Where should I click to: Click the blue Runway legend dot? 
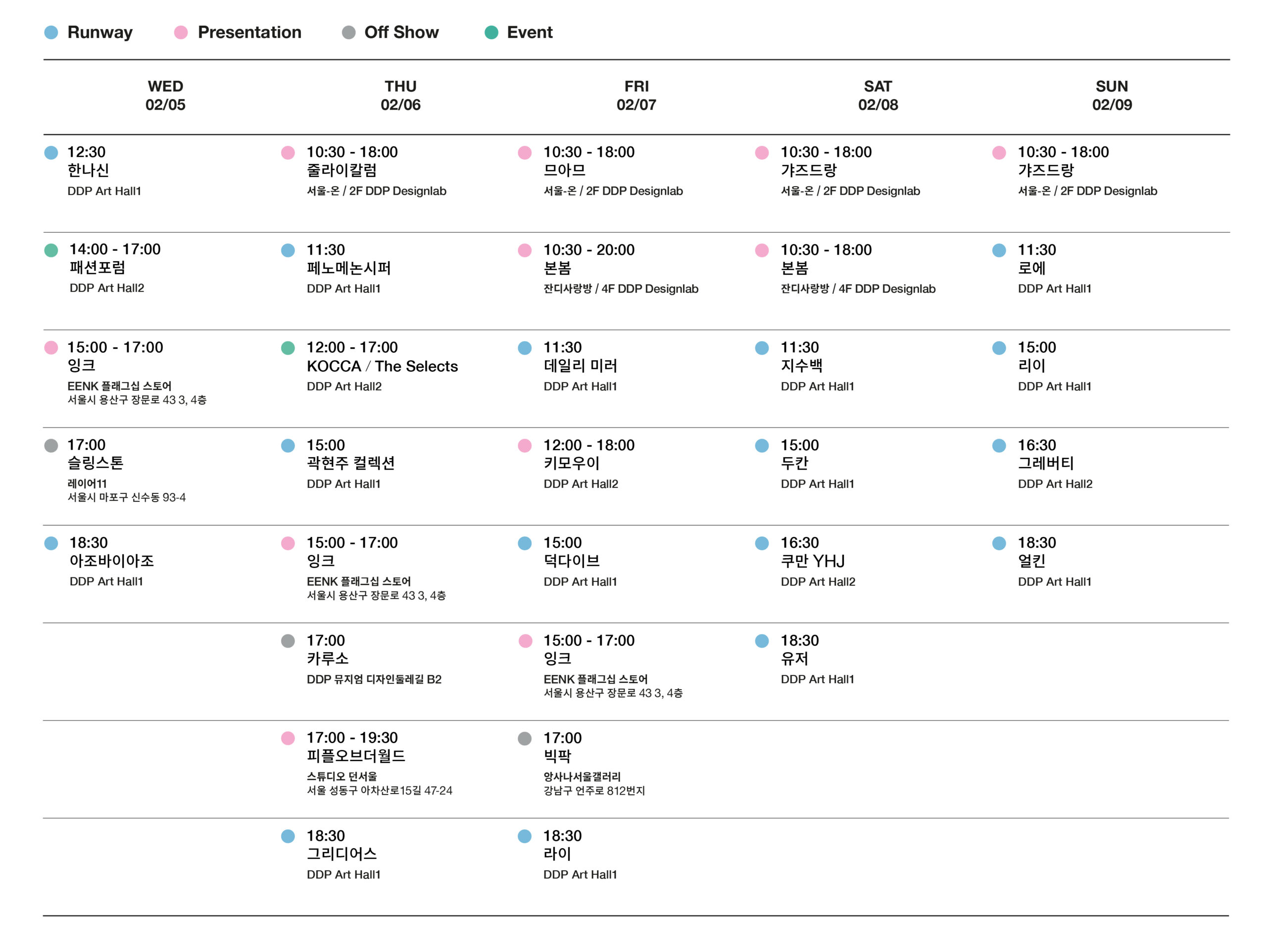tap(51, 33)
